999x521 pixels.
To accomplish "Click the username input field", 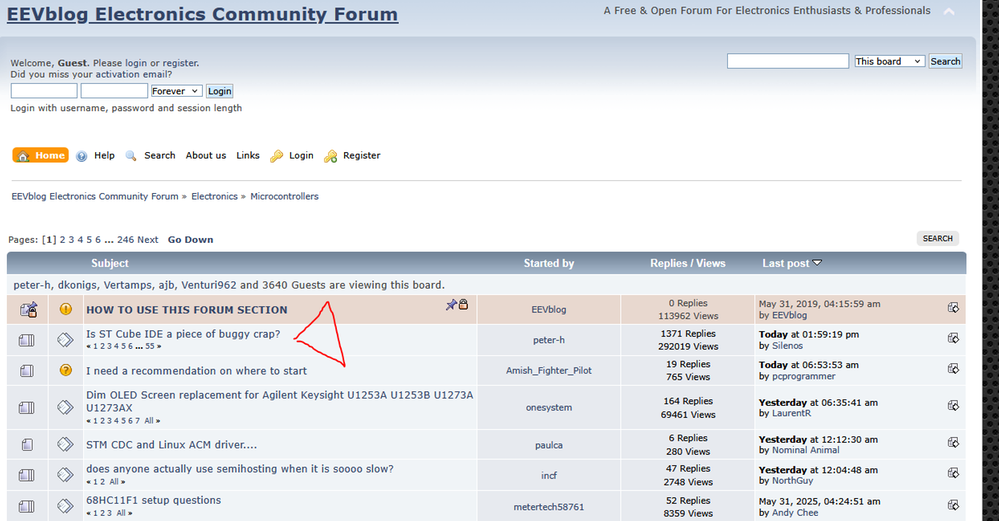I will point(44,91).
